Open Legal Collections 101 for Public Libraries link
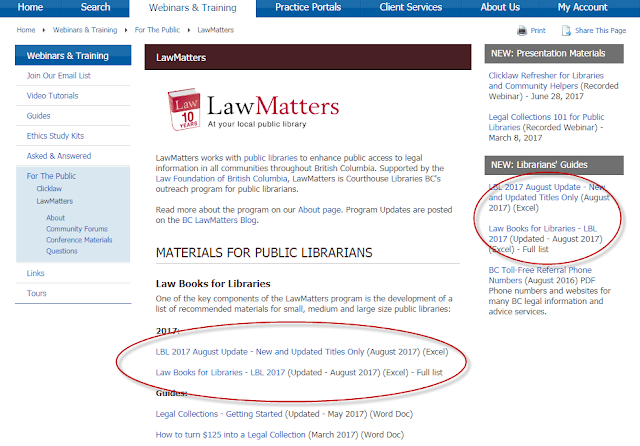 click(x=546, y=122)
